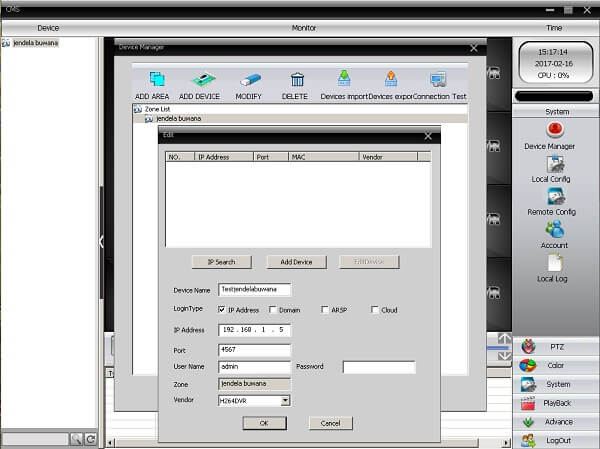Image resolution: width=600 pixels, height=449 pixels.
Task: Click the Cancel button
Action: (331, 423)
